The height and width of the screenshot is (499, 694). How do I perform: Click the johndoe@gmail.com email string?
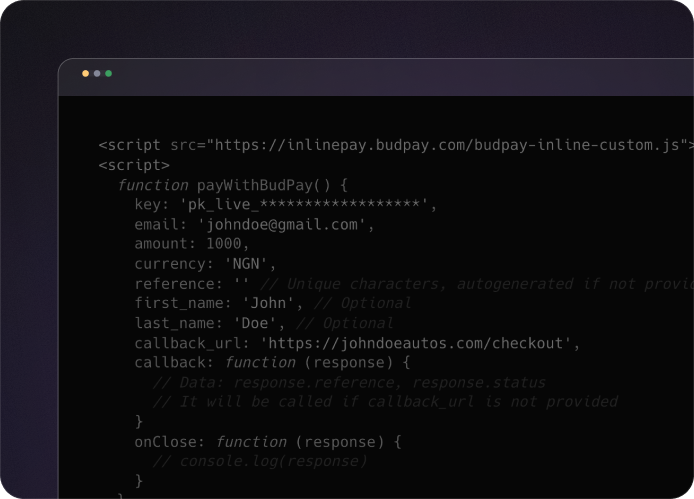pos(285,224)
